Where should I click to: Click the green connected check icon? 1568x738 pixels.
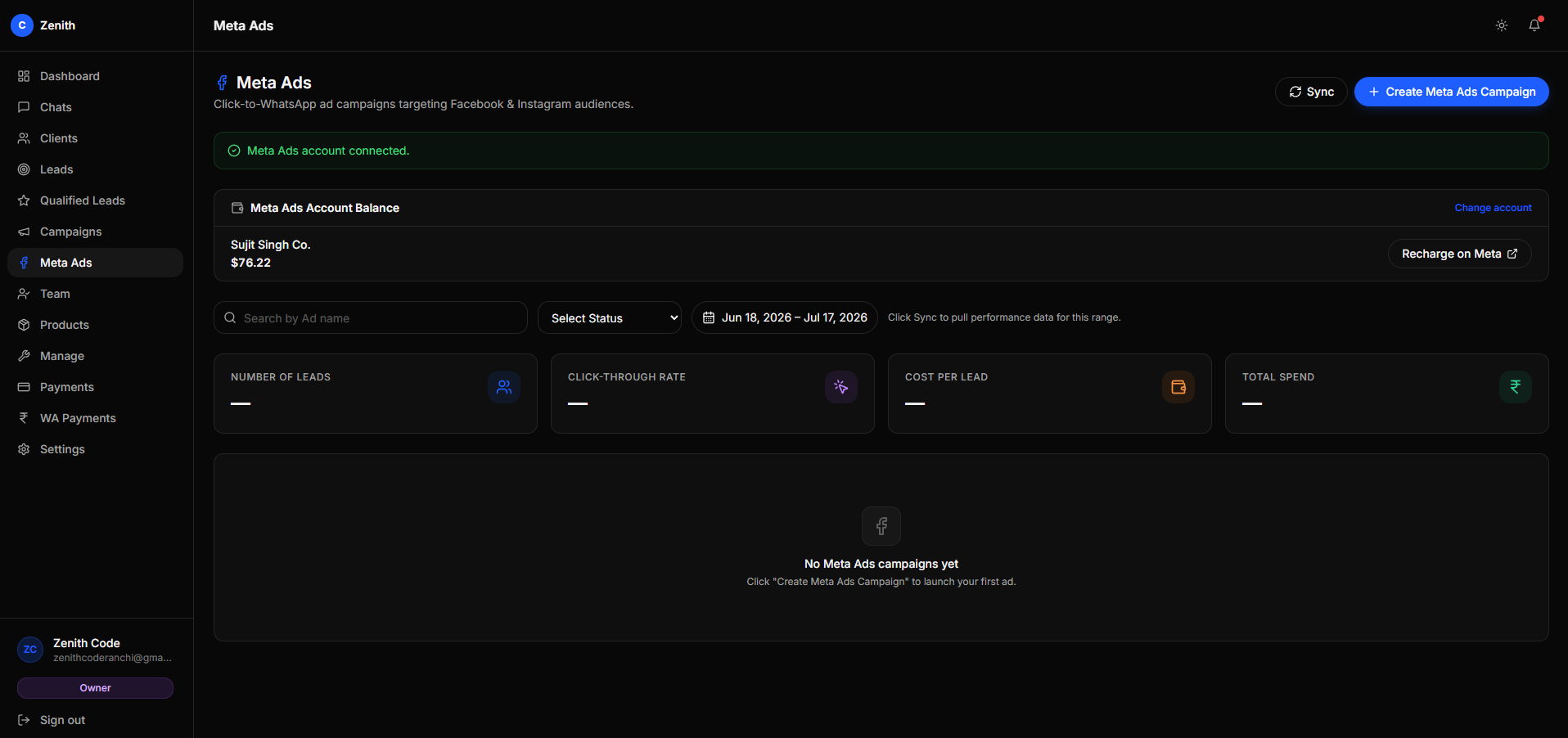[x=234, y=151]
